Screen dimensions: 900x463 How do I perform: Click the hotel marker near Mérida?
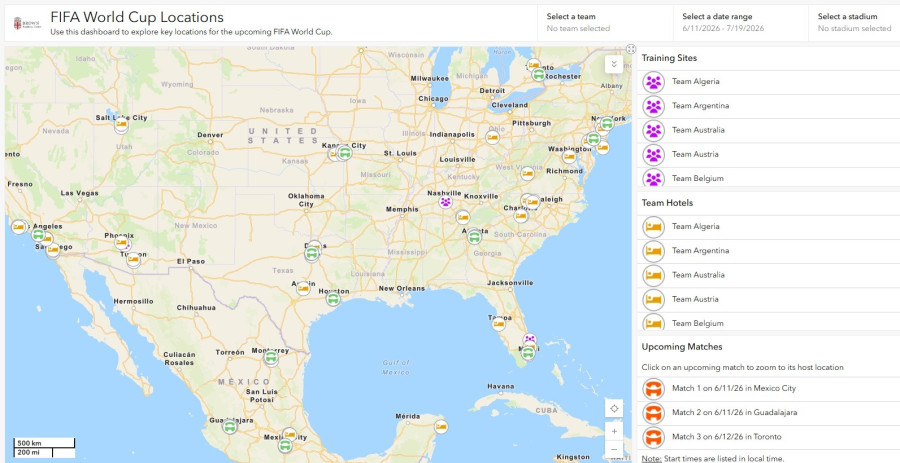(x=440, y=427)
